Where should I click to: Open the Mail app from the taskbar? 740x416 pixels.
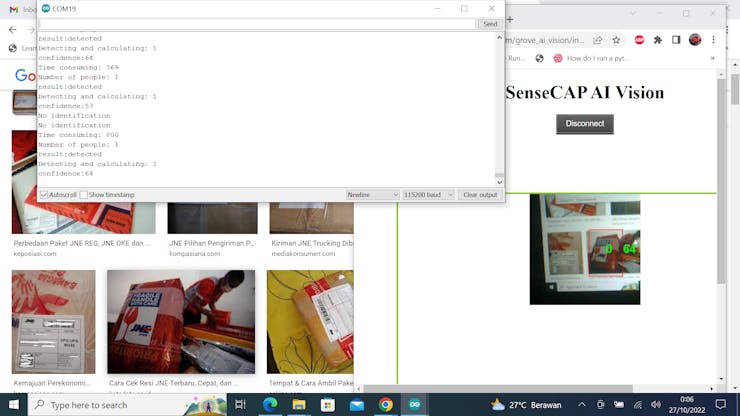tap(357, 405)
